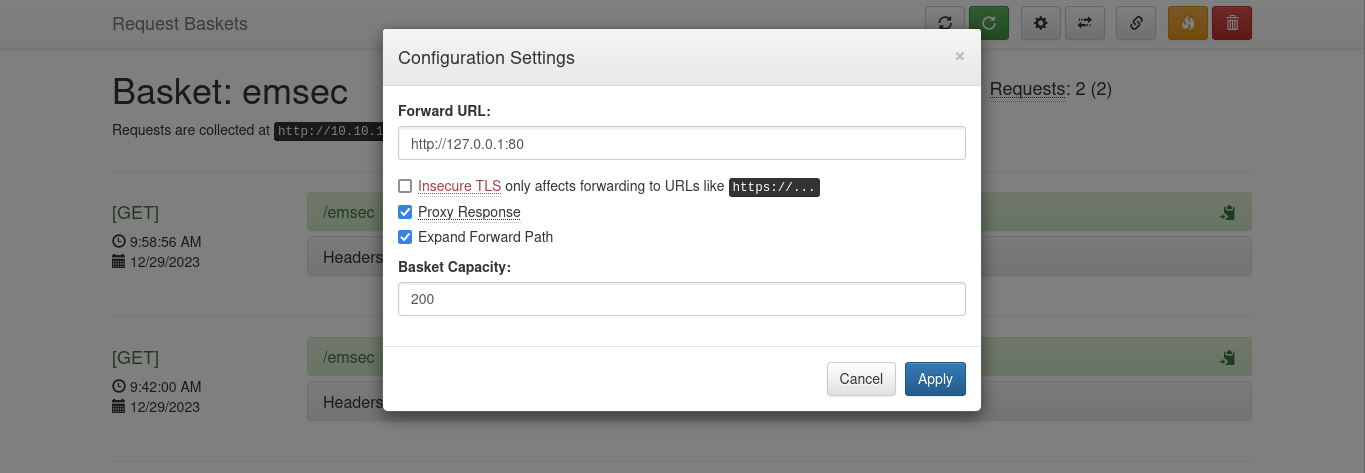Open settings via the gear icon

[x=1040, y=23]
